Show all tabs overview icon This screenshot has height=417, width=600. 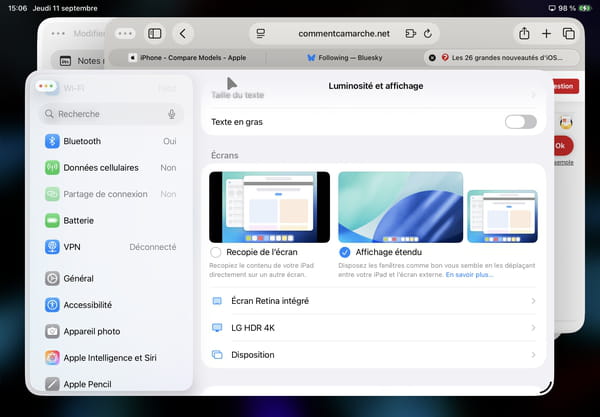tap(568, 33)
